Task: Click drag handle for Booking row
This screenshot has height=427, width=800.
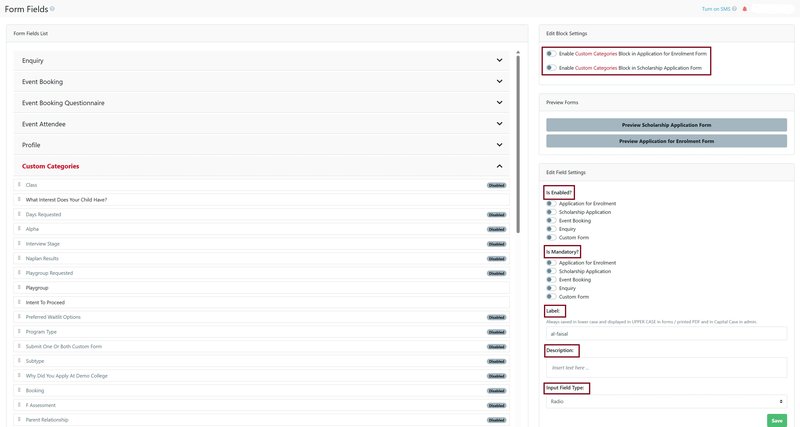Action: click(19, 390)
